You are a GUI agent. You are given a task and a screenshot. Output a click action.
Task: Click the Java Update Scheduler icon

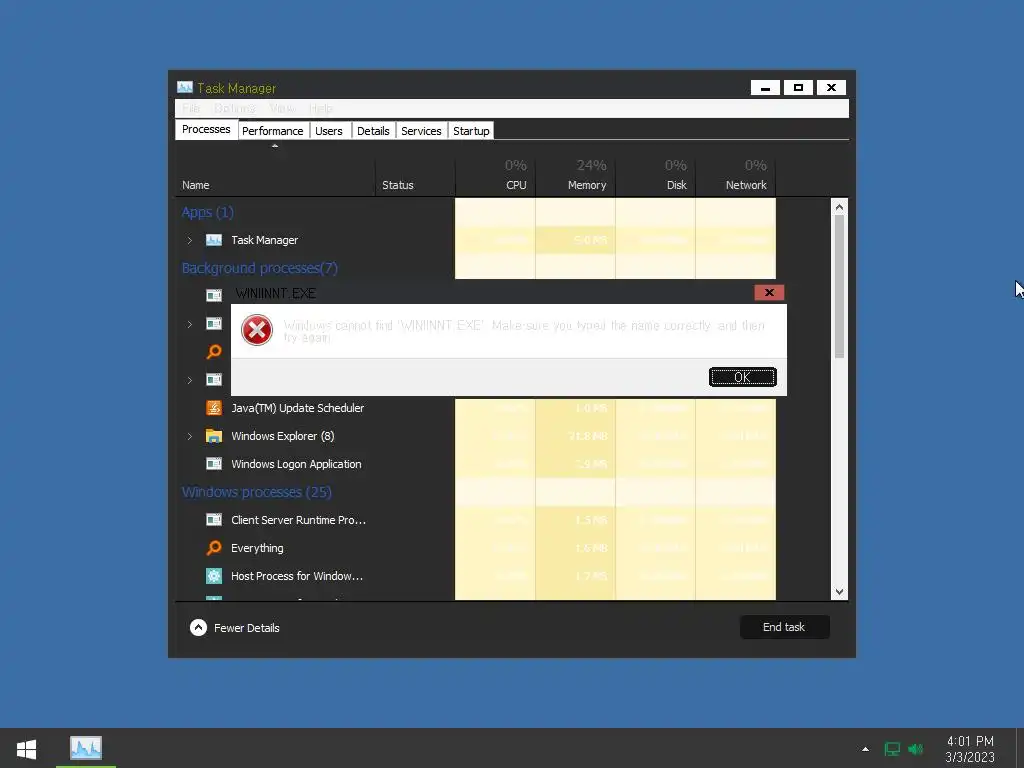[x=214, y=408]
